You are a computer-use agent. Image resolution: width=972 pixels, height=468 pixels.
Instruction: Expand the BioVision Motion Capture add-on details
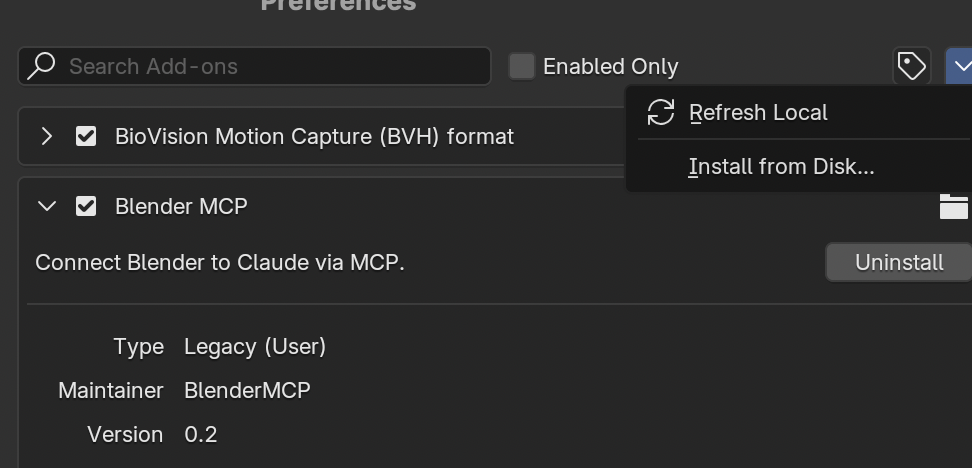[x=46, y=136]
